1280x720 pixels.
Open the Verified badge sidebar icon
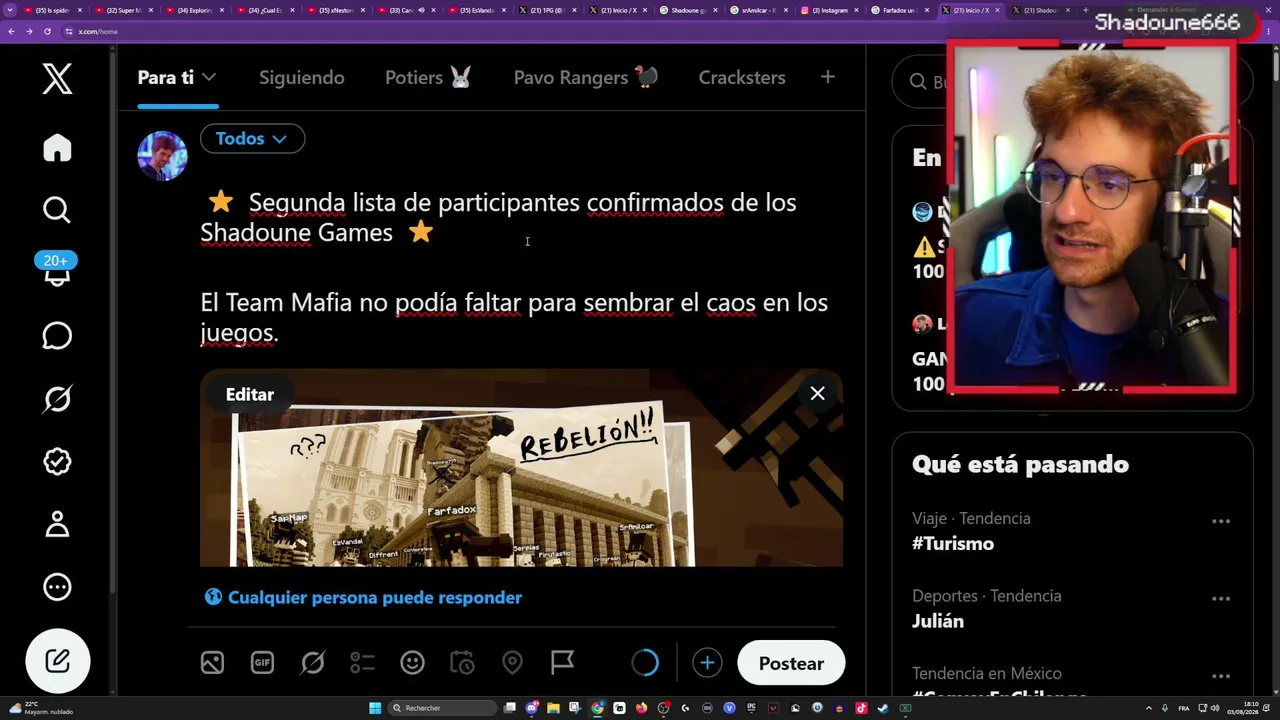tap(57, 461)
